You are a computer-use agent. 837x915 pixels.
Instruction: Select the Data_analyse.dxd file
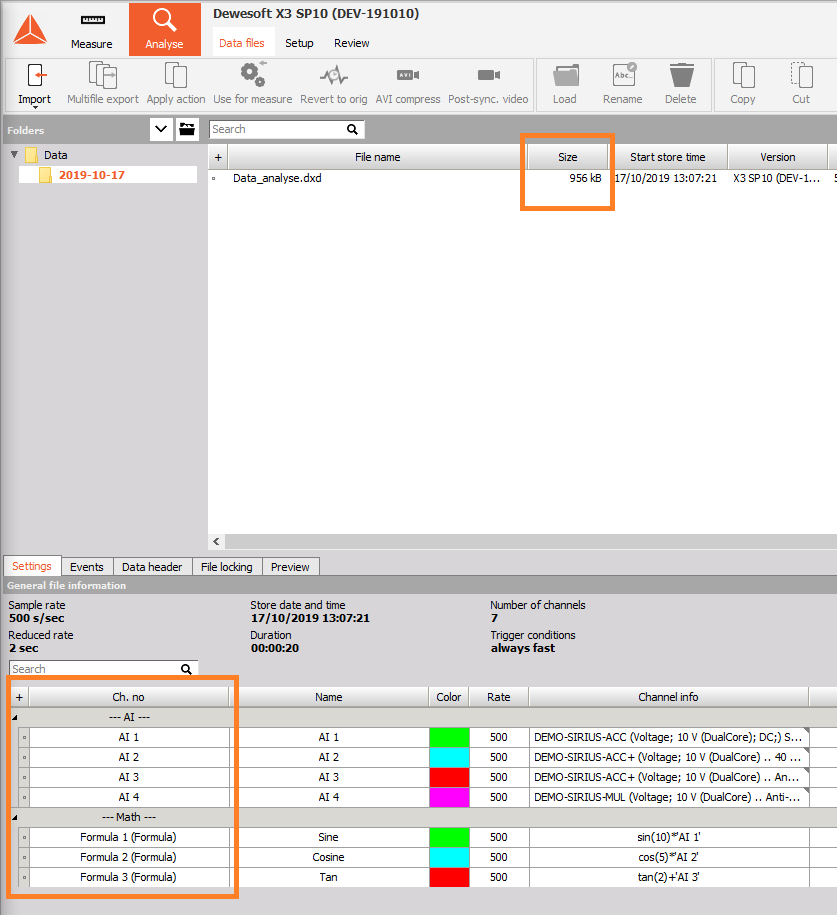(x=277, y=178)
